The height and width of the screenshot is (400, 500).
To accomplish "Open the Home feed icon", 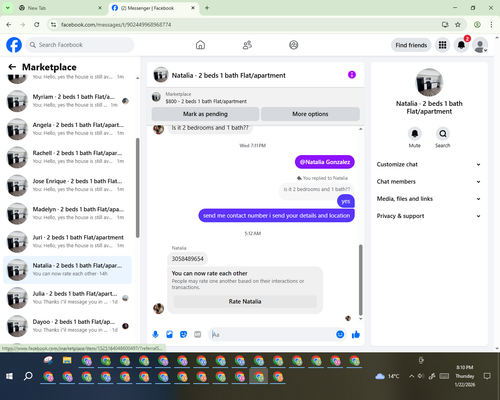I will point(200,45).
